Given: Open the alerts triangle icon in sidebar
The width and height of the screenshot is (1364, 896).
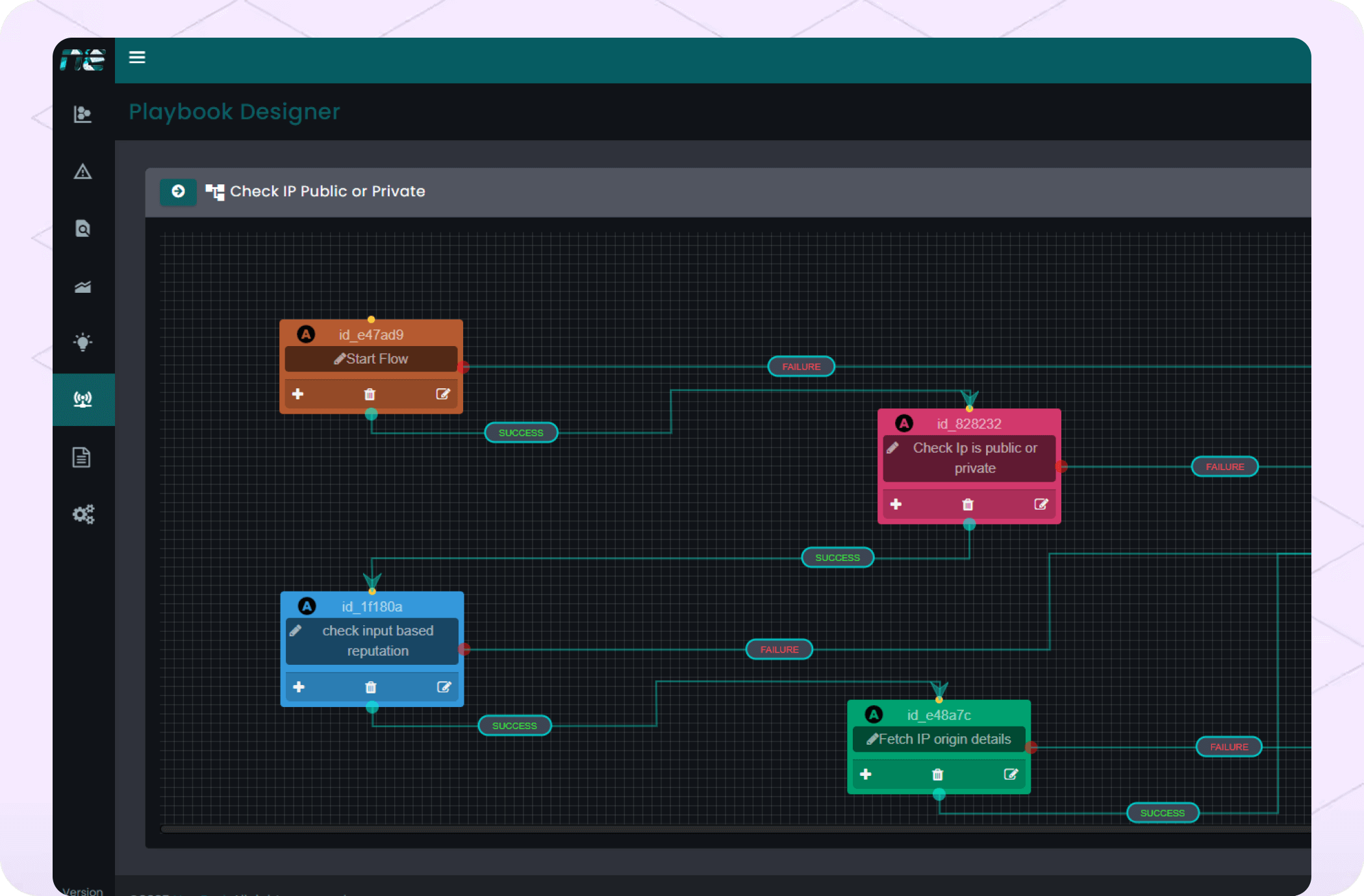Looking at the screenshot, I should (x=82, y=171).
